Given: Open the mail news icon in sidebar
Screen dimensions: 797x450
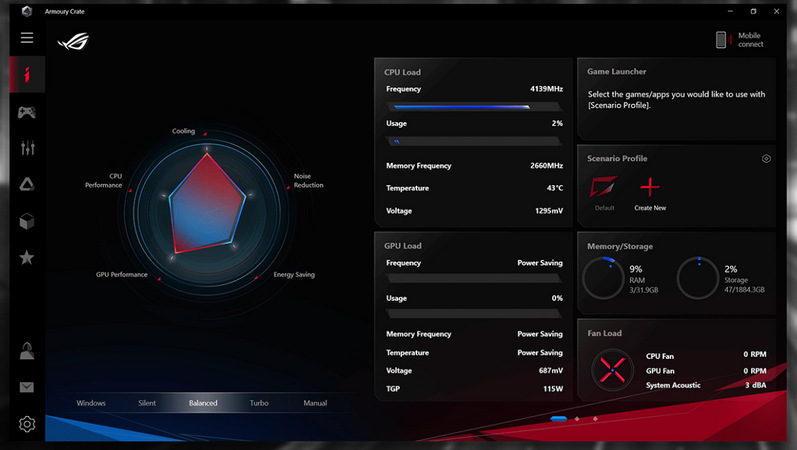Looking at the screenshot, I should [x=27, y=387].
